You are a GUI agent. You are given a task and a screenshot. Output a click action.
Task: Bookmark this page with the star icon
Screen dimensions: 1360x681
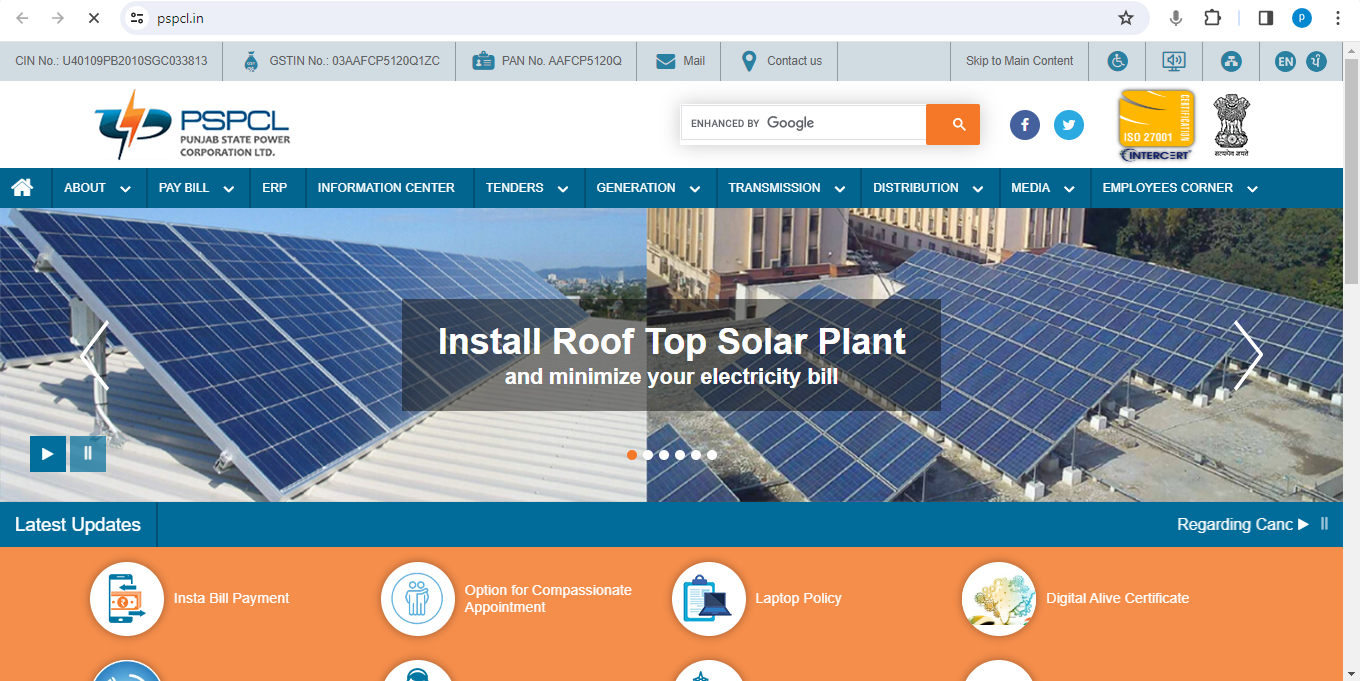tap(1126, 18)
